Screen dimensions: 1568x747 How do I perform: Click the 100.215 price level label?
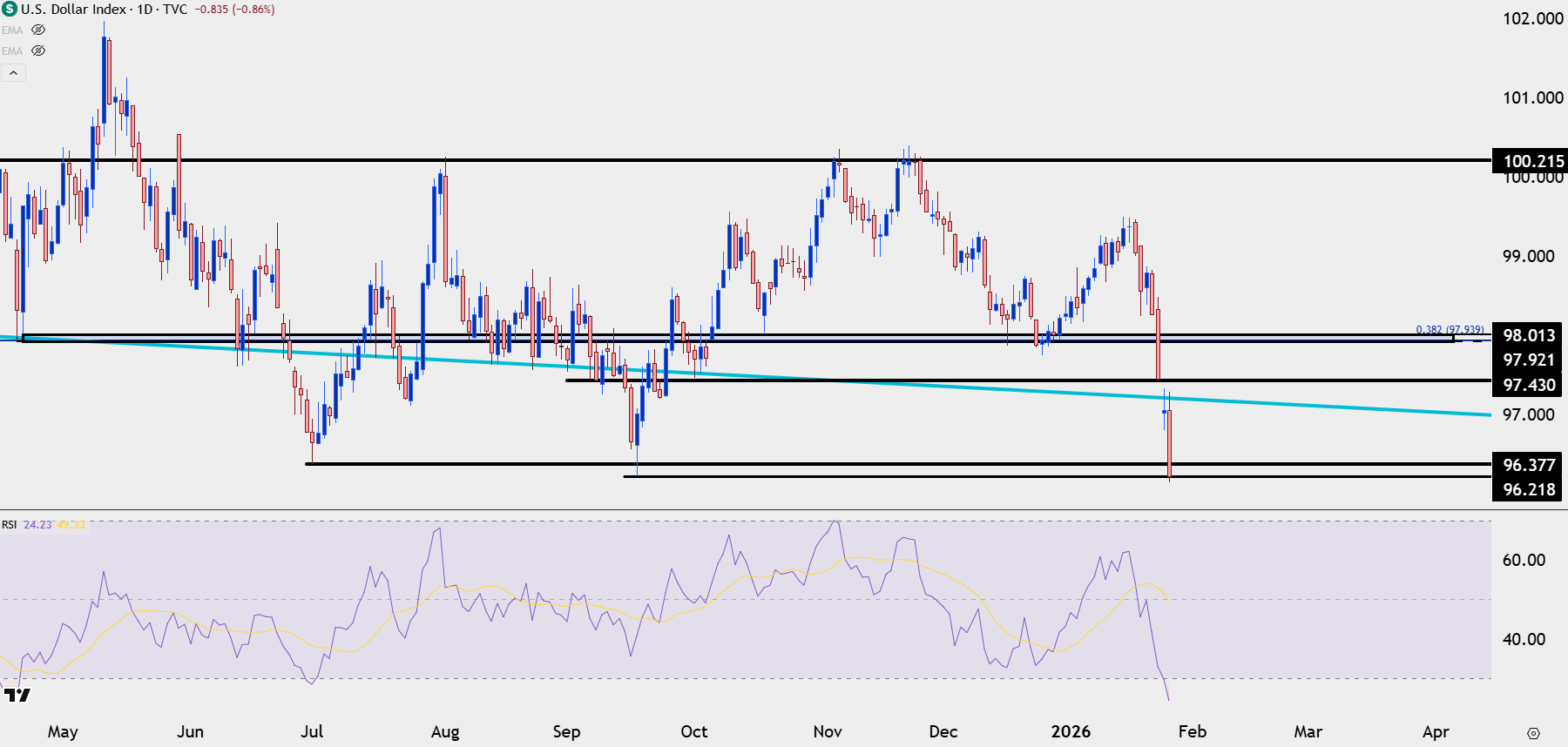(1531, 161)
